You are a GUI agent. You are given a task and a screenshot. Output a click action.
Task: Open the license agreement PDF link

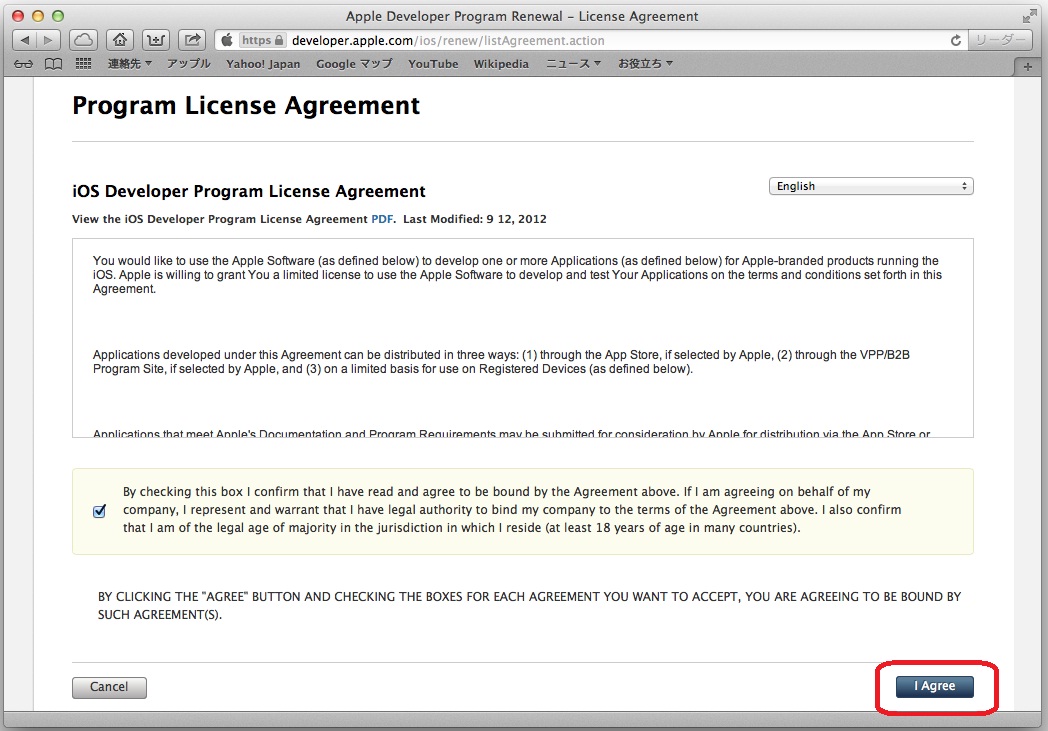[383, 219]
